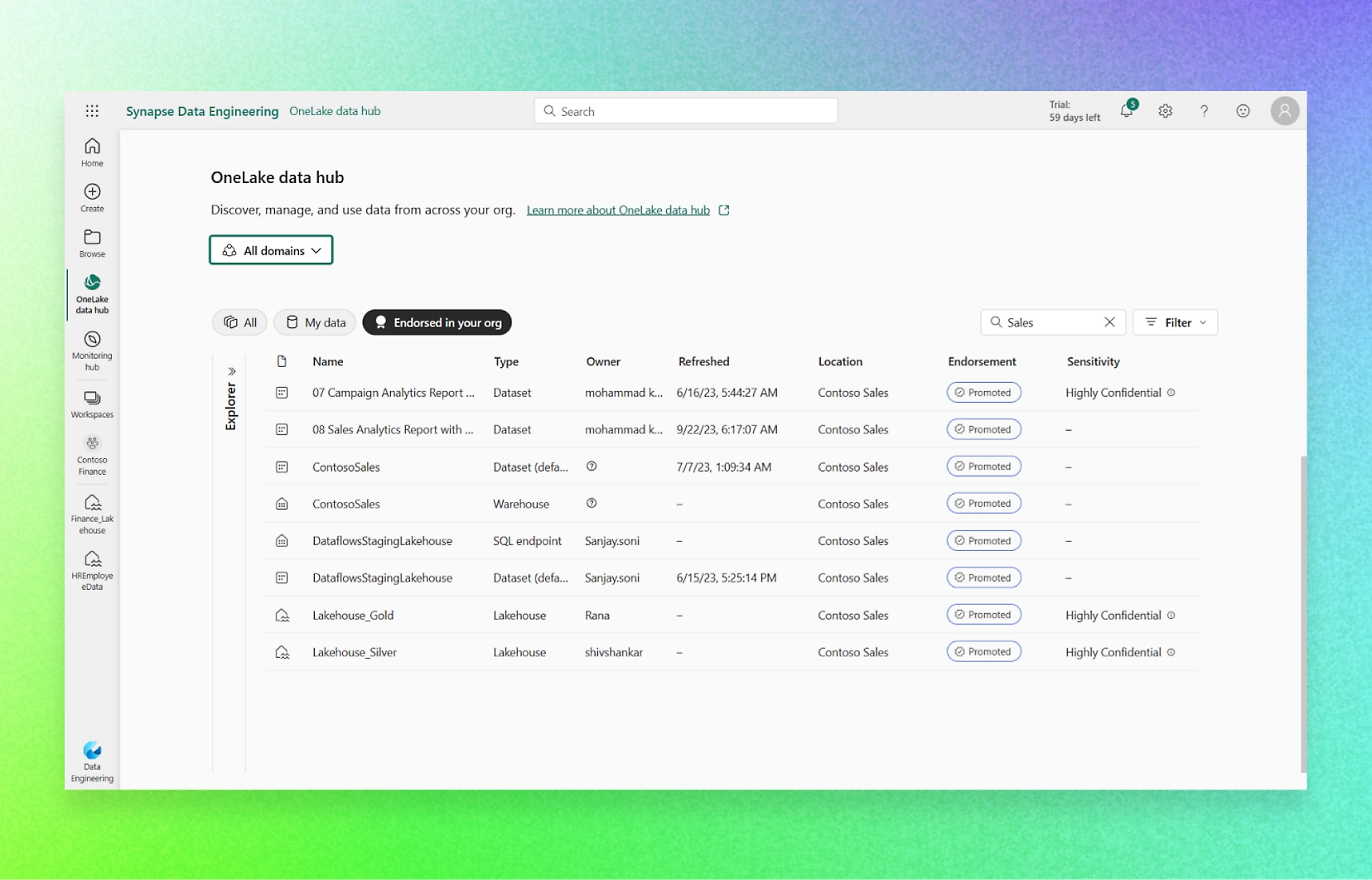The height and width of the screenshot is (880, 1372).
Task: Click the lakehouse icon for Lakehouse_Gold row
Action: (x=282, y=615)
